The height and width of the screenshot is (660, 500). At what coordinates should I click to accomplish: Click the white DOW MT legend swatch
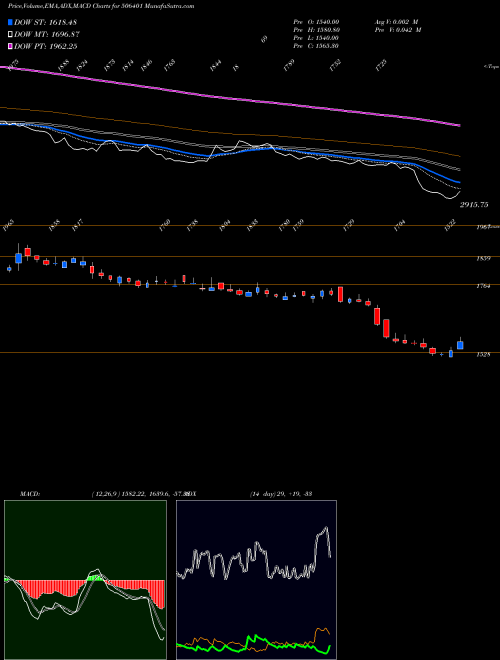[10, 35]
